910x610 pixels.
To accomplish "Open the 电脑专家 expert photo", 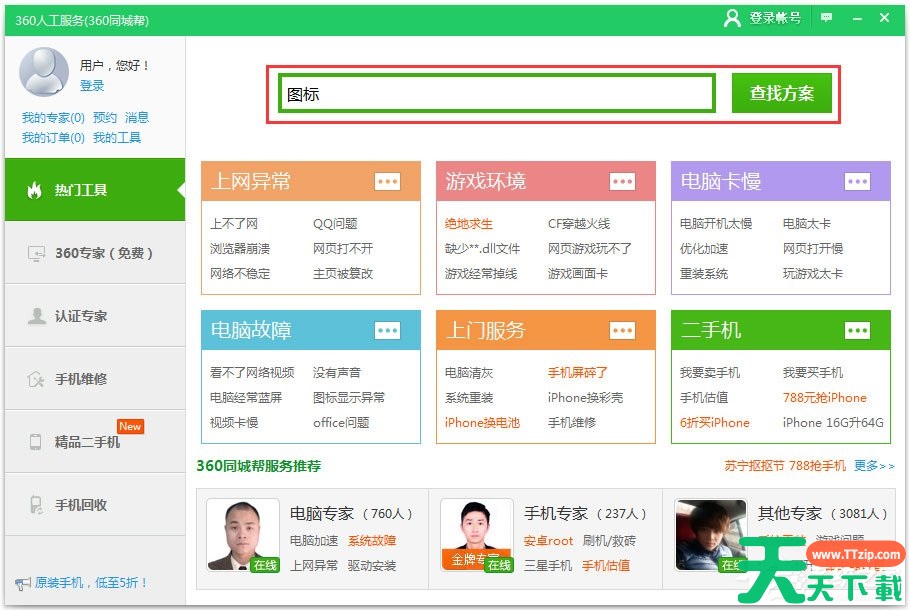I will coord(243,535).
